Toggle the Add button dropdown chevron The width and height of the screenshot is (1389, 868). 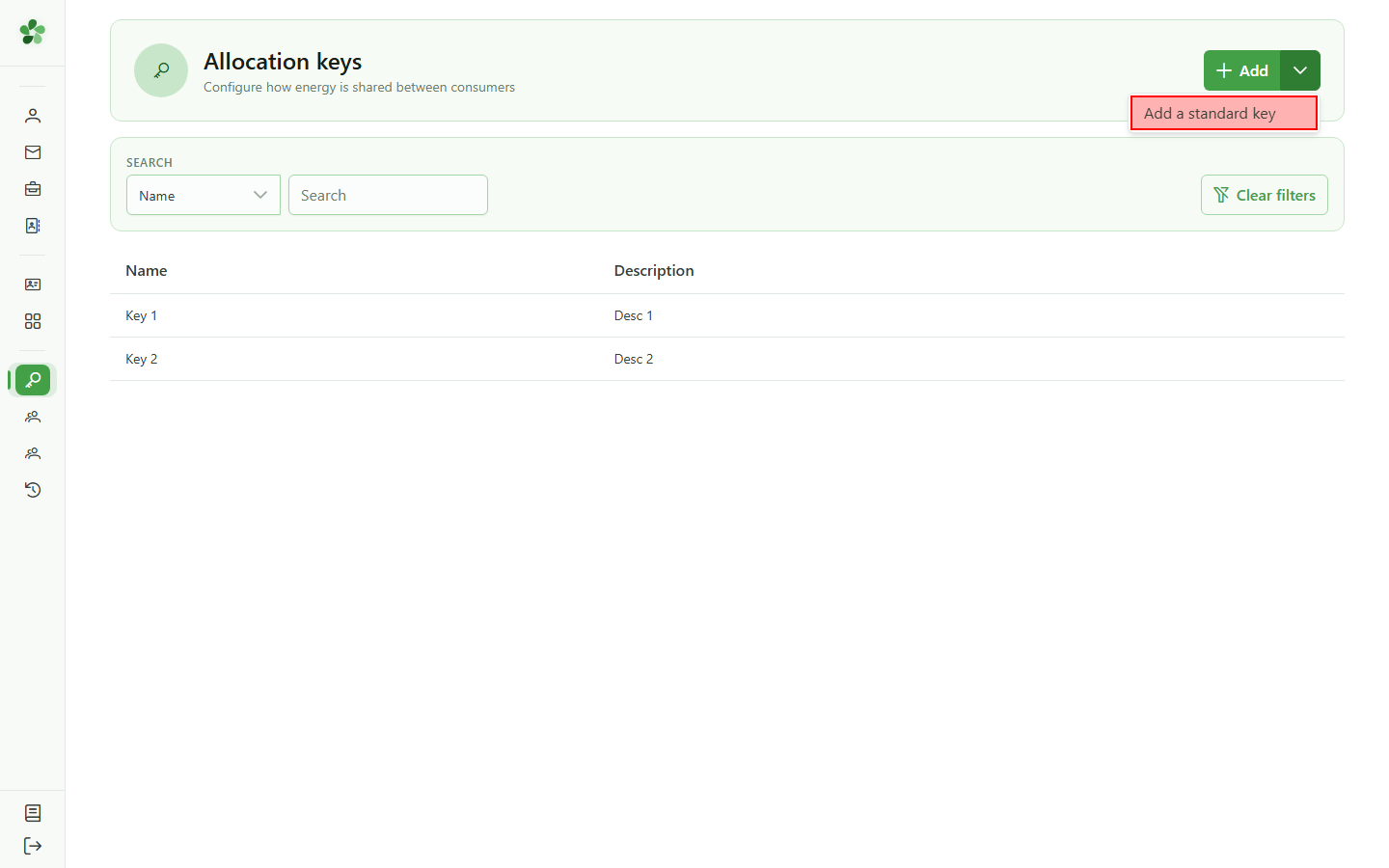[1300, 70]
